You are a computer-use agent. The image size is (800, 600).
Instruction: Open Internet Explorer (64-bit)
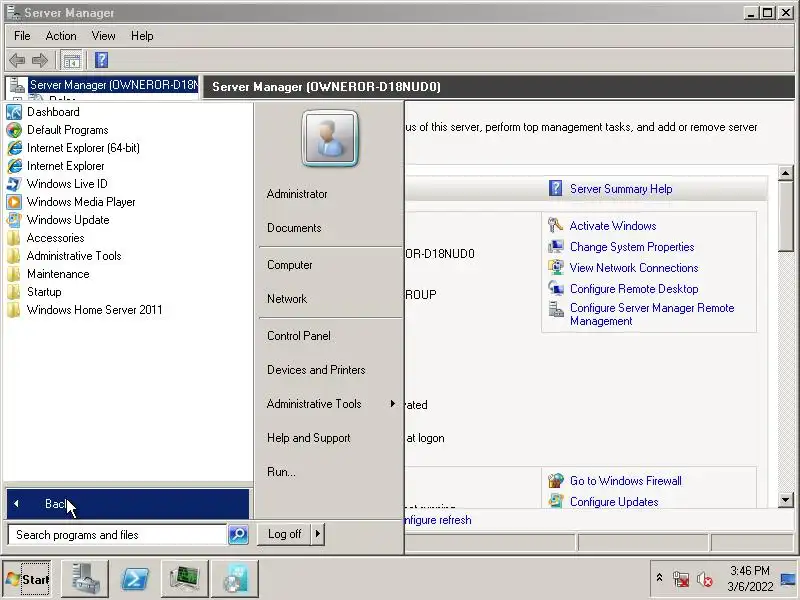pyautogui.click(x=83, y=148)
